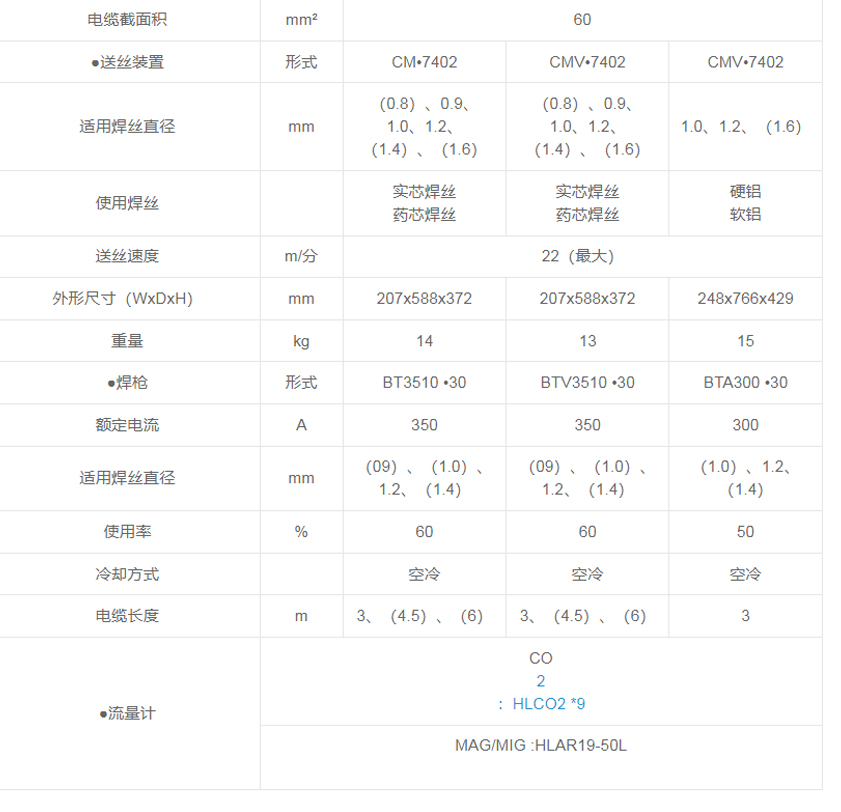Click the rated current 350 A cell

tap(424, 424)
